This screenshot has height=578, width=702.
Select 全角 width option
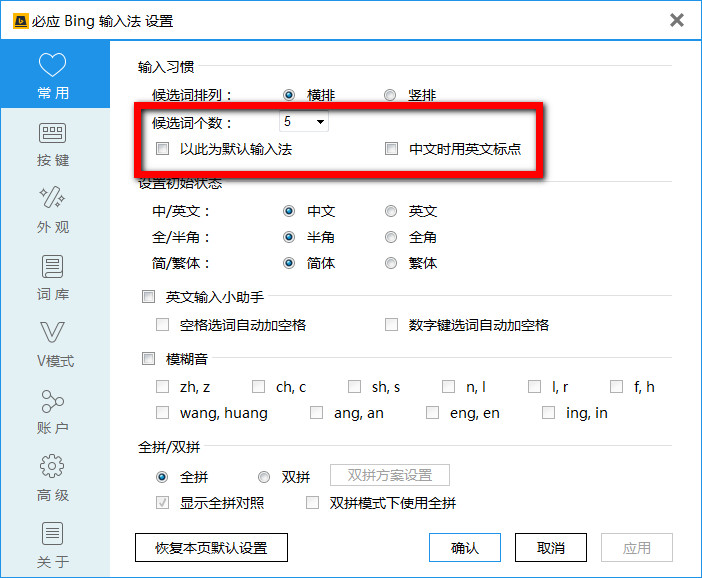[390, 237]
